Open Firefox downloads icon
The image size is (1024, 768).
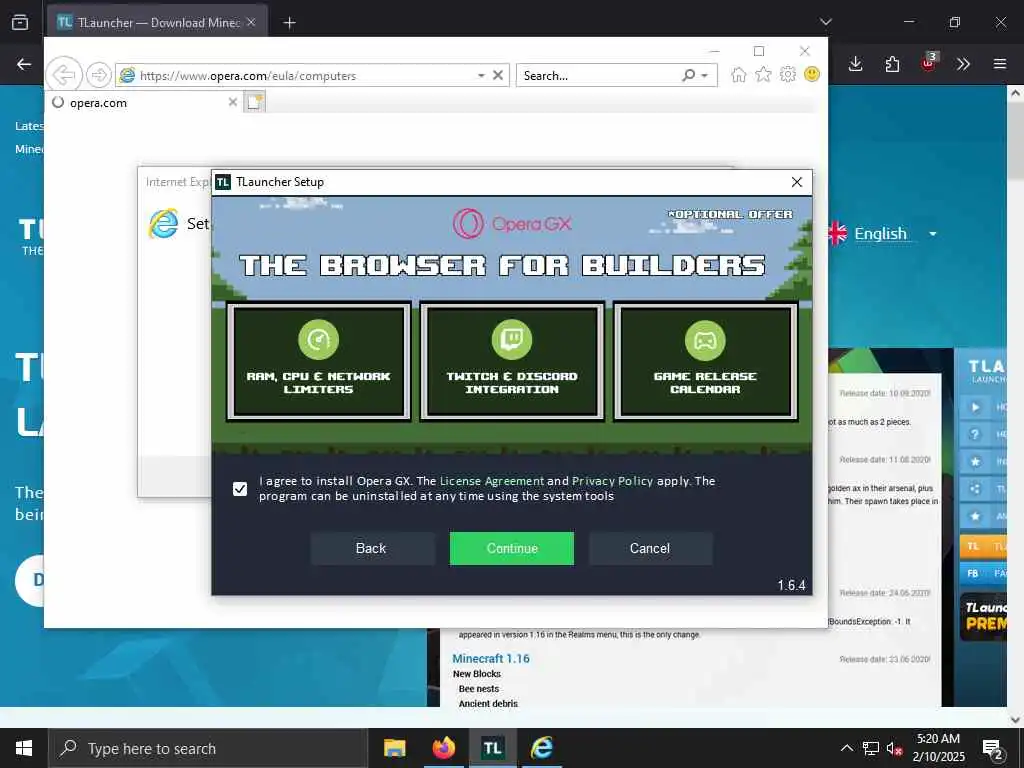[x=856, y=64]
